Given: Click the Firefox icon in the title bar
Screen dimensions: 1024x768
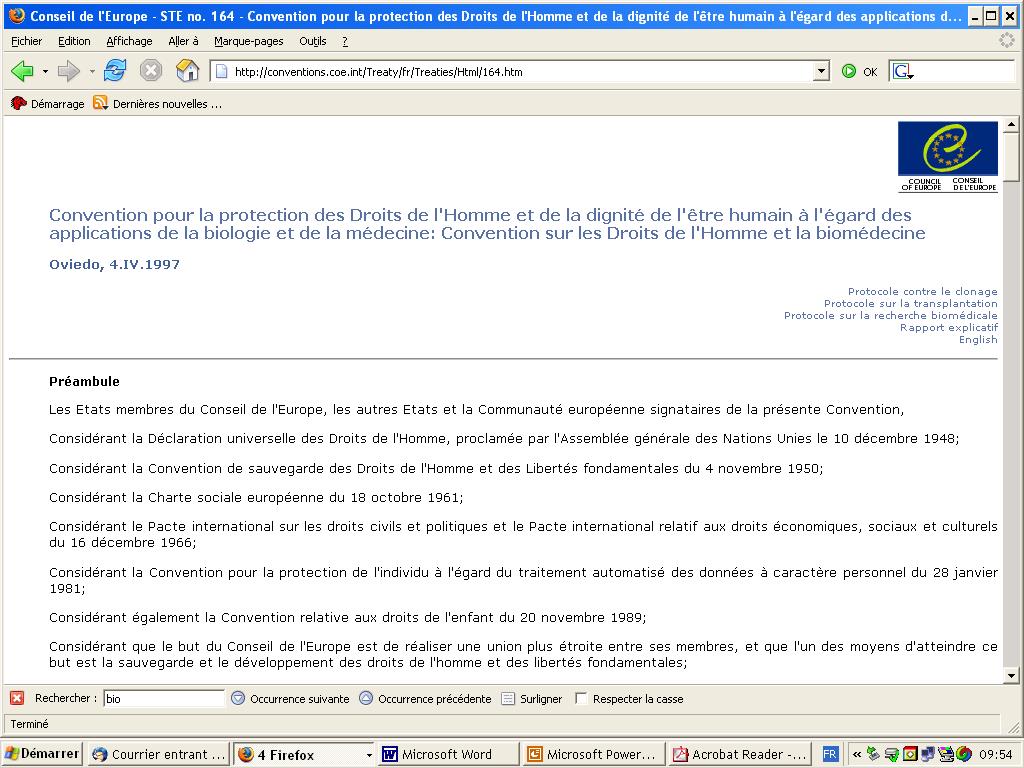Looking at the screenshot, I should pos(17,16).
